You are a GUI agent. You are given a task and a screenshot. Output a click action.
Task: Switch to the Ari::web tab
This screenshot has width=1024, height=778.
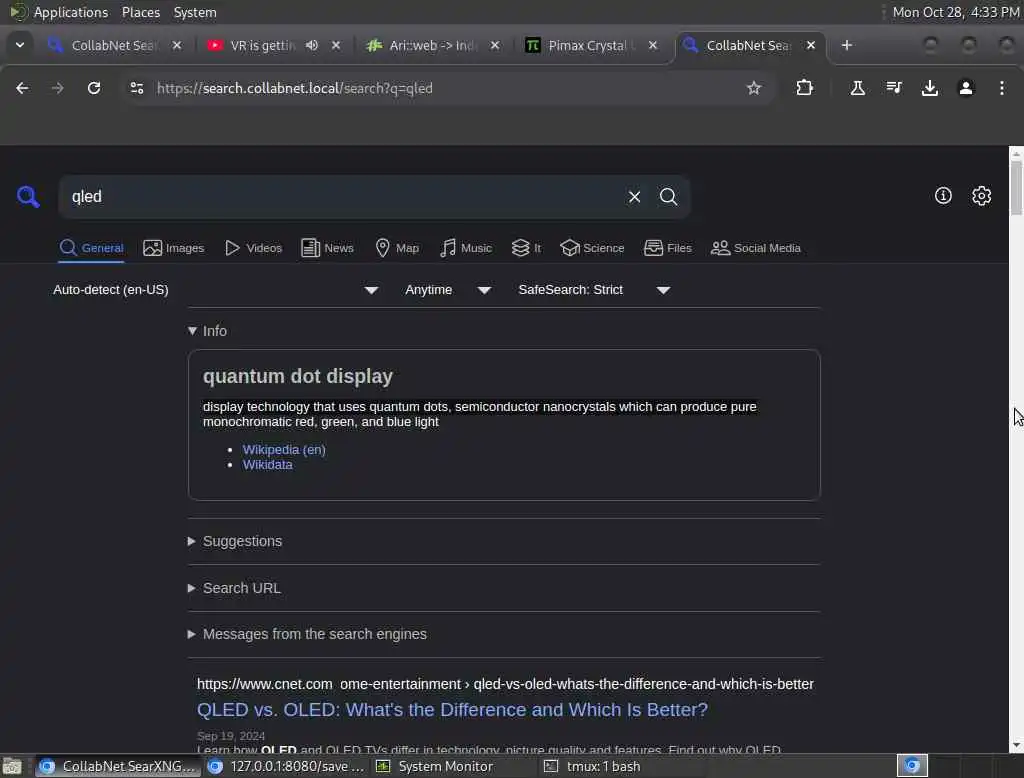tap(421, 45)
